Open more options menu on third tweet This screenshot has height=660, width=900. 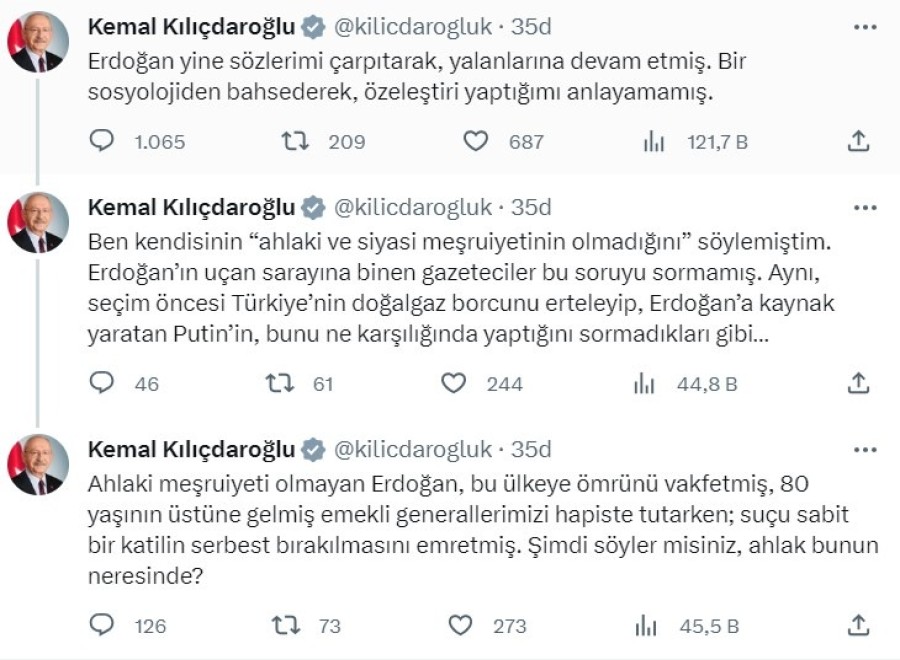(x=864, y=449)
